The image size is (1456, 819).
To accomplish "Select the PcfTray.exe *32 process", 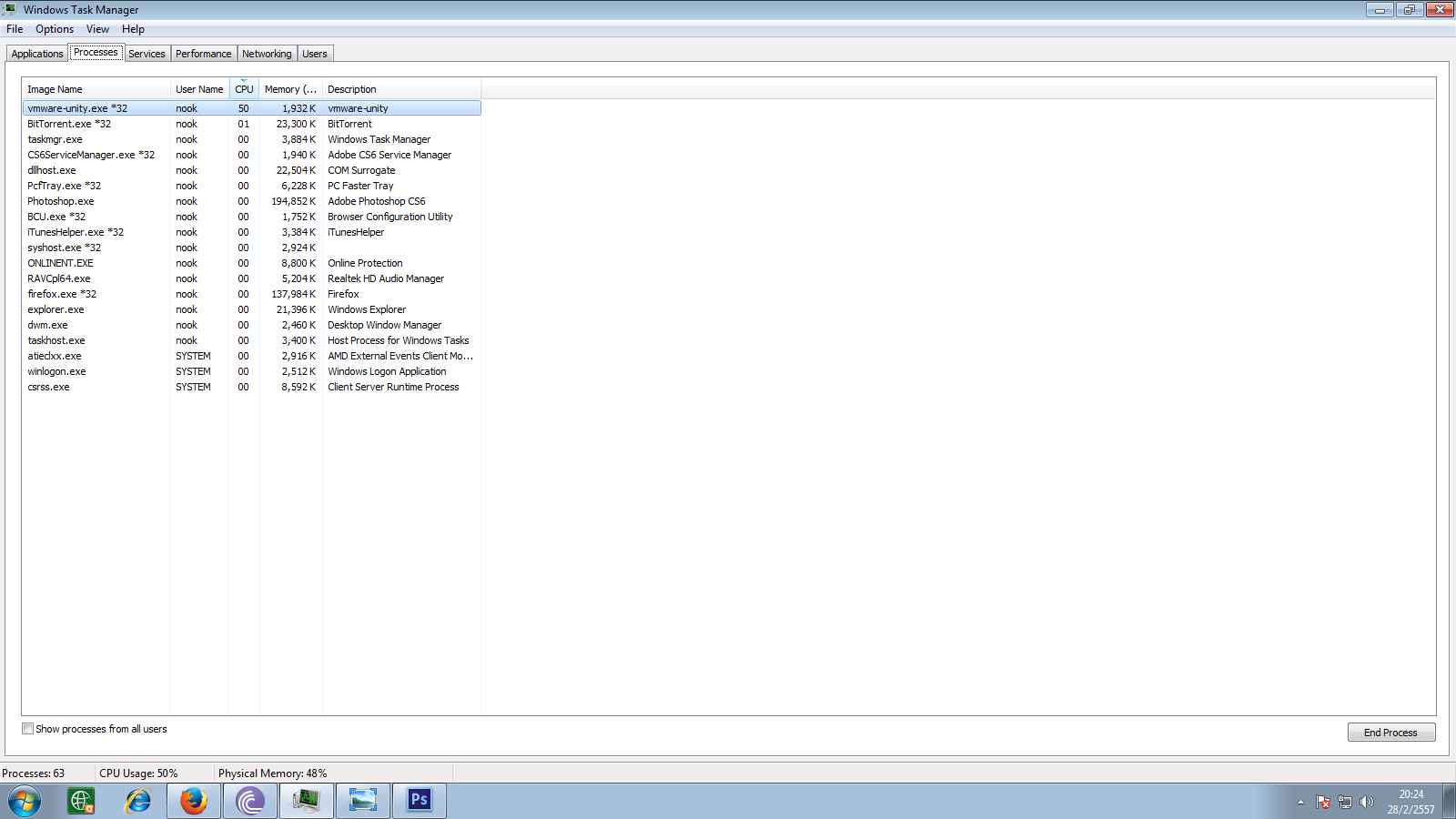I will [252, 186].
